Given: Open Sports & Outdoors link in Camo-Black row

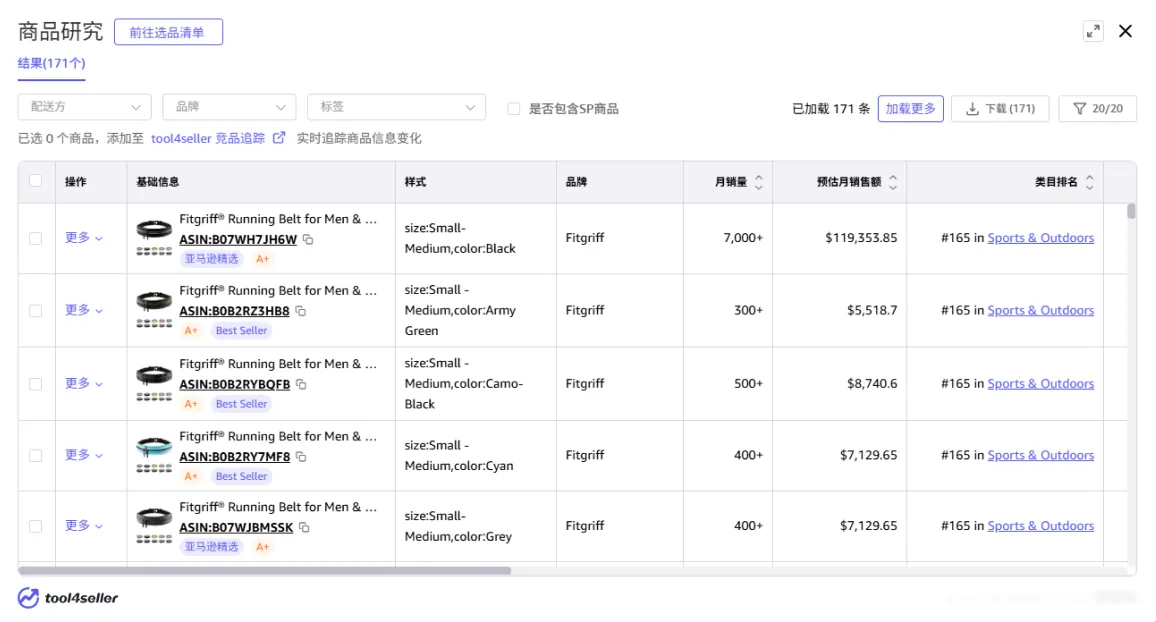Looking at the screenshot, I should click(1040, 383).
